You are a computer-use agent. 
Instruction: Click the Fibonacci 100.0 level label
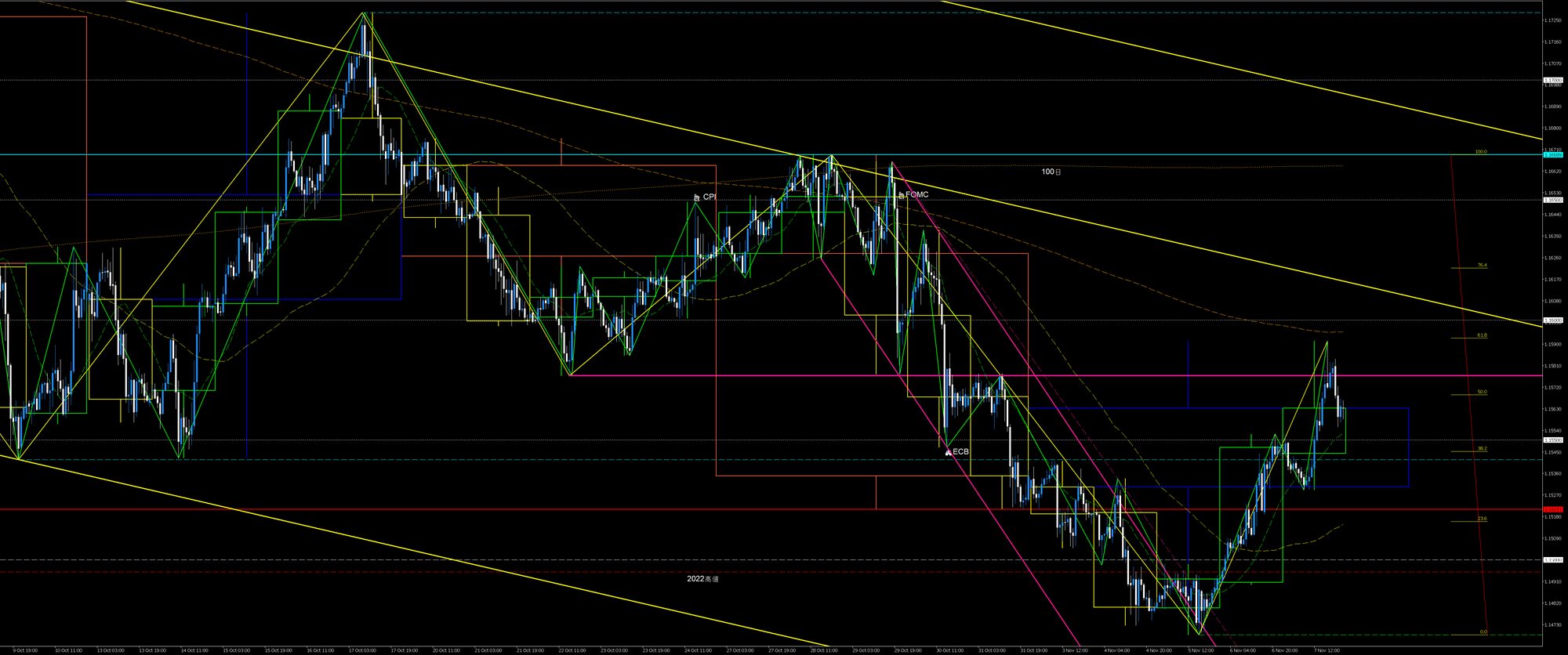click(1481, 152)
